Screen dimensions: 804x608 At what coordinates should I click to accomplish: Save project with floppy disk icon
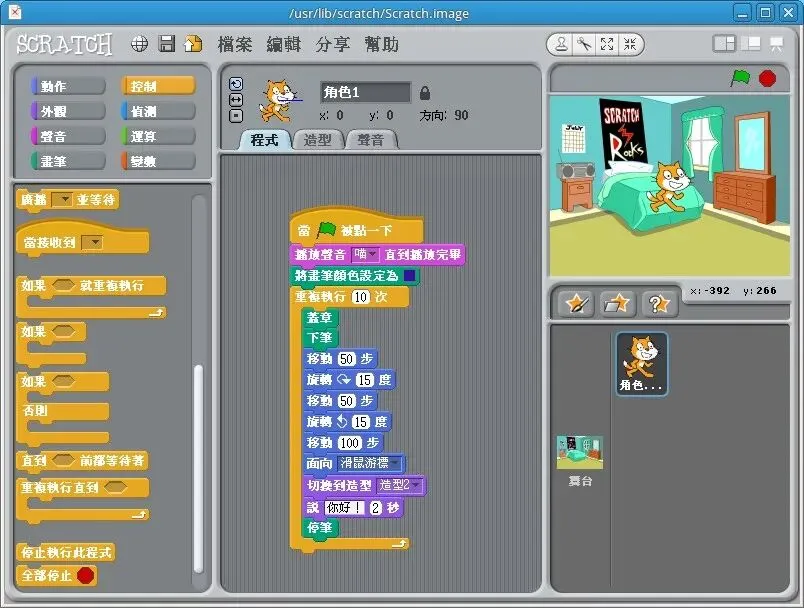167,44
